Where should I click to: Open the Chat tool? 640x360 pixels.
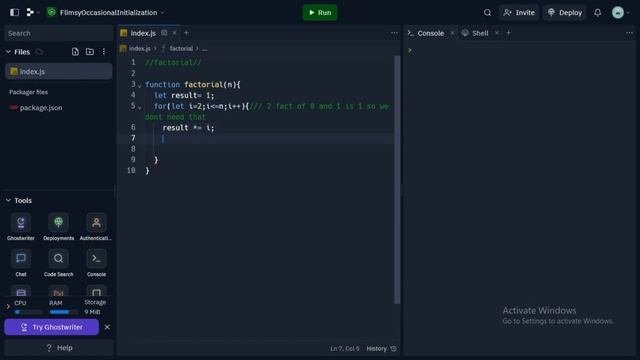(x=21, y=263)
